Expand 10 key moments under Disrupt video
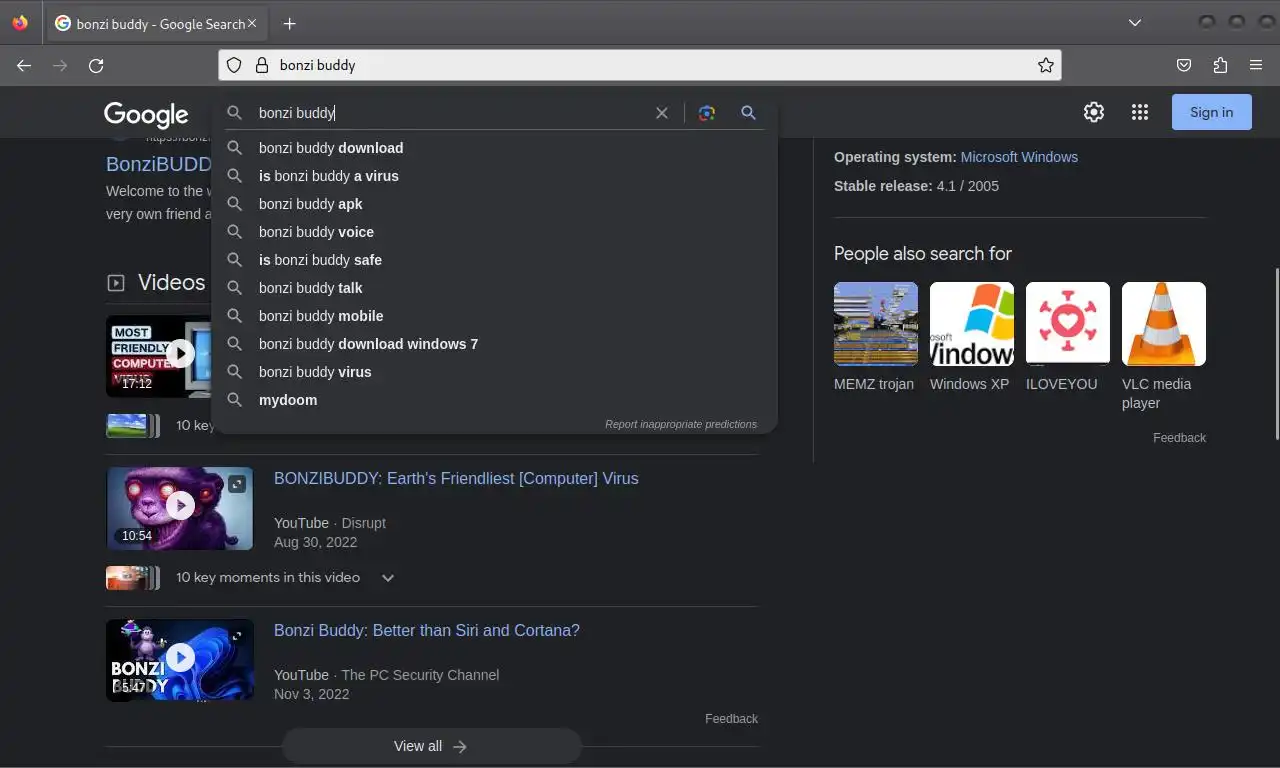 [x=388, y=578]
